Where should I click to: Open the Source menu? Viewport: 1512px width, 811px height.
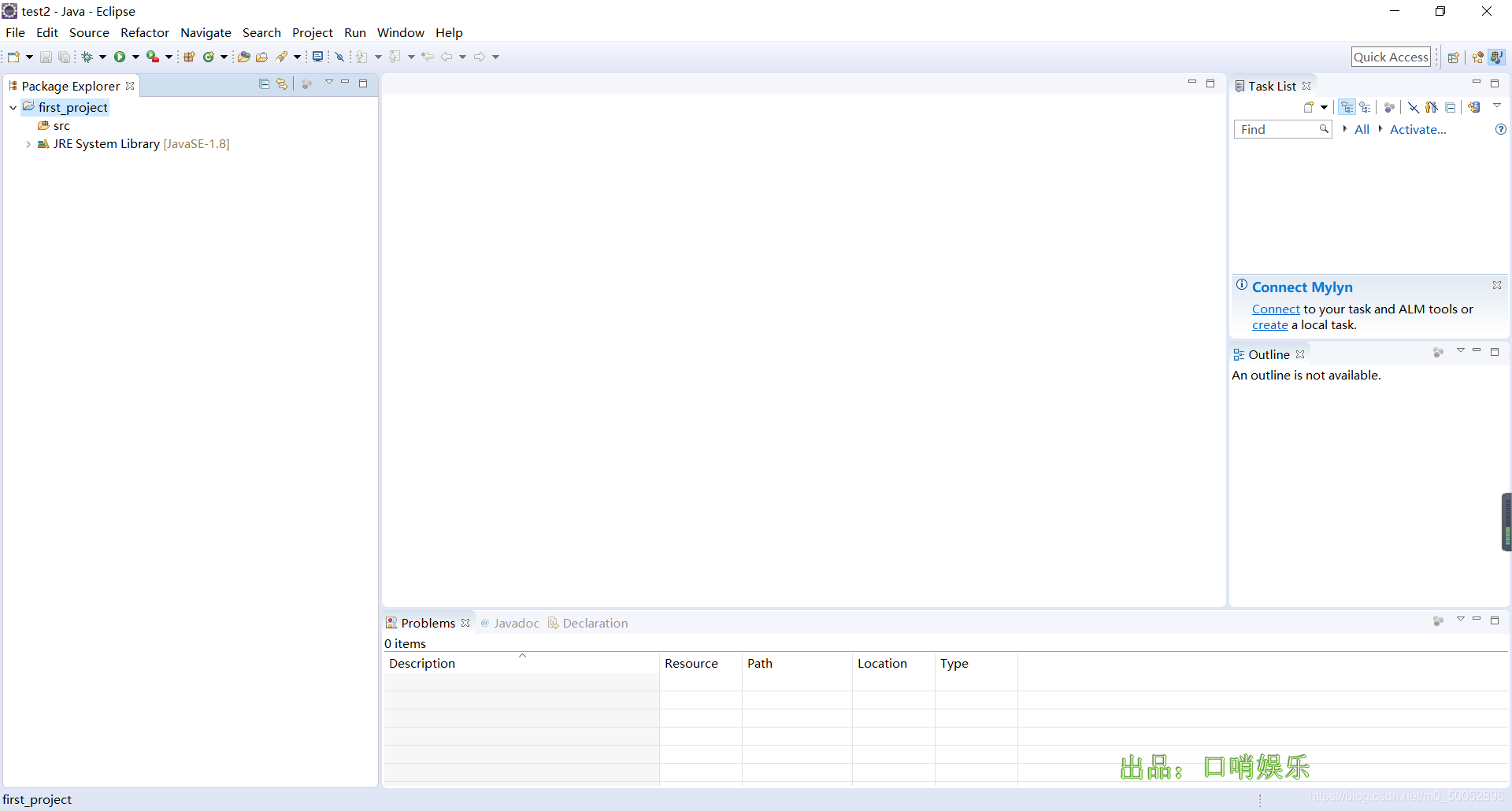(x=89, y=32)
